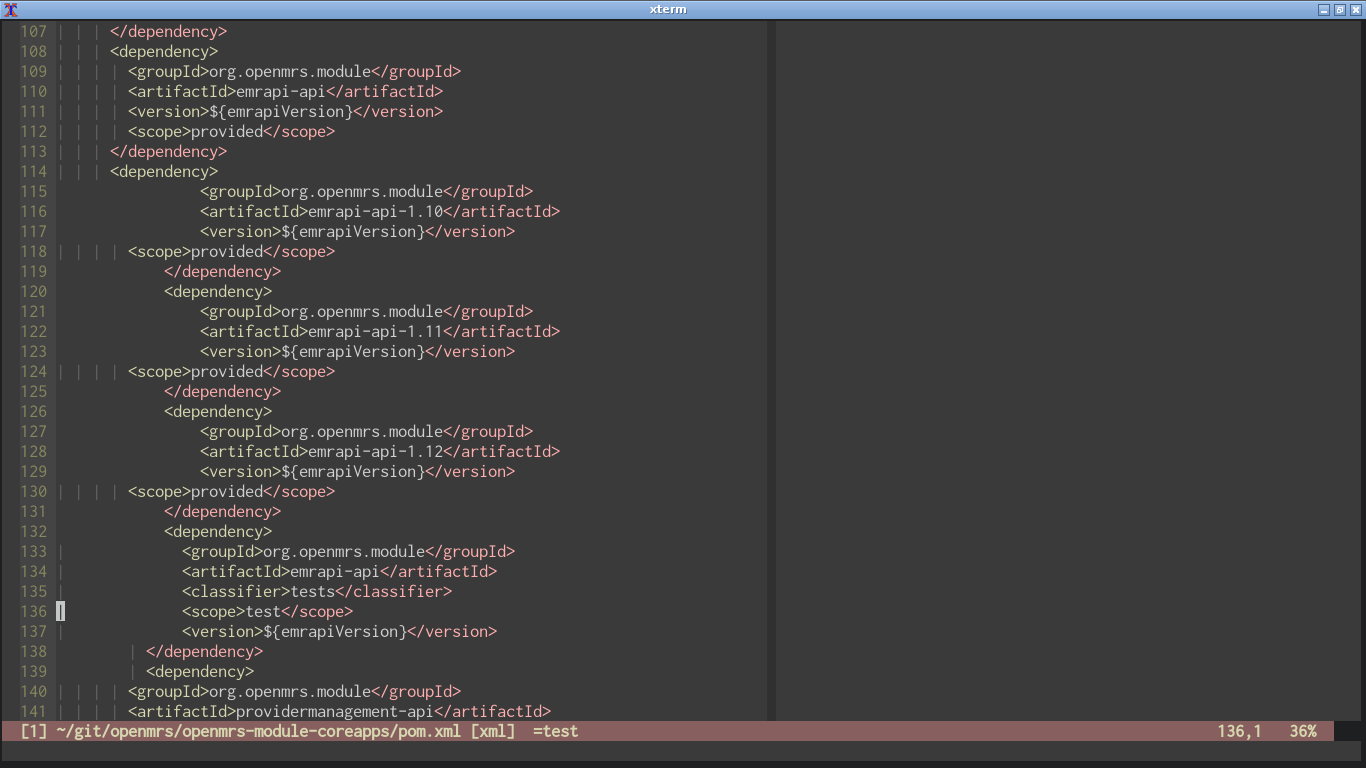Click version tag on line 129
This screenshot has height=768, width=1366.
tap(358, 471)
